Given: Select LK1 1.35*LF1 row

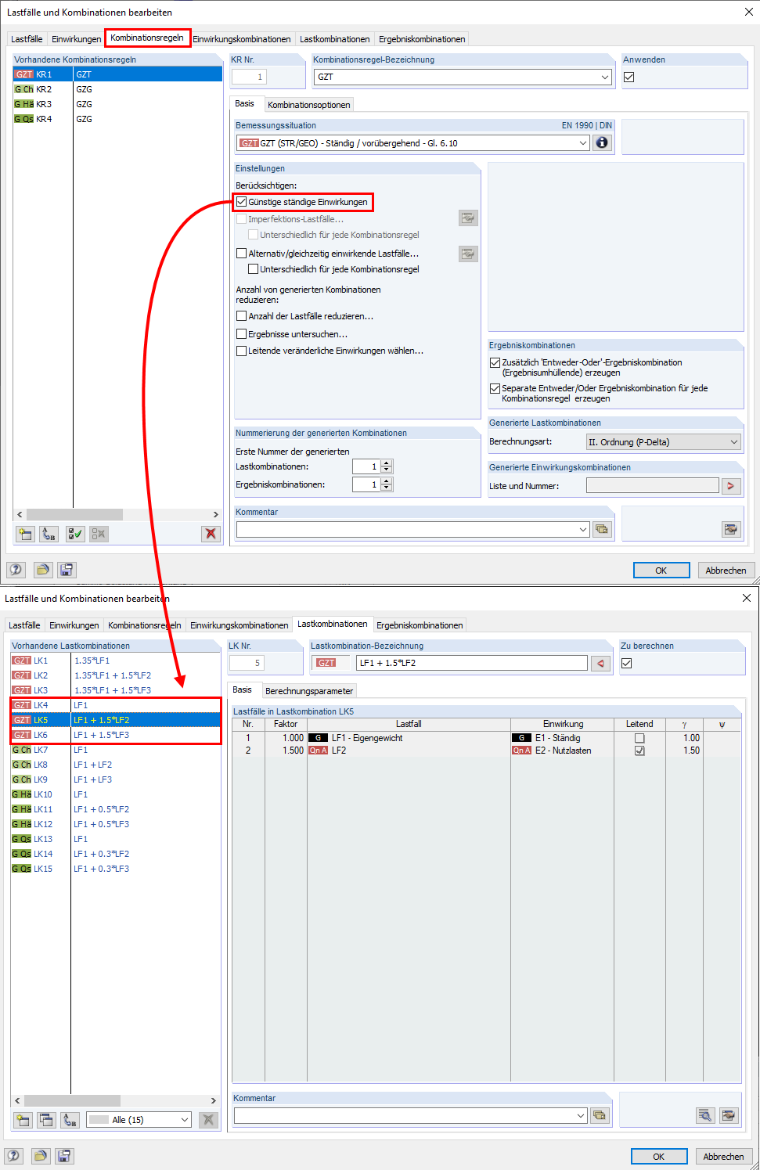Looking at the screenshot, I should [x=116, y=660].
